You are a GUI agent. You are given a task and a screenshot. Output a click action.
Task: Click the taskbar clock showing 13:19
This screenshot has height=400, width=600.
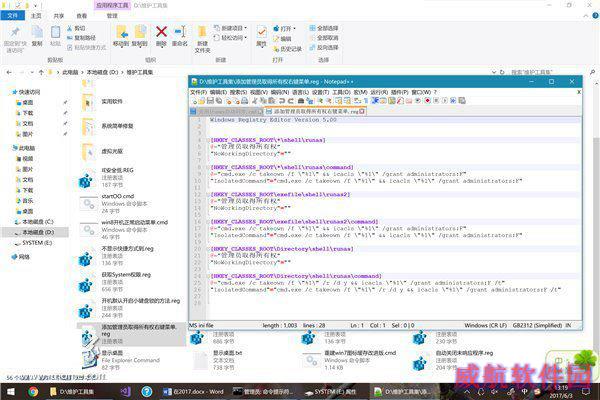pos(561,391)
